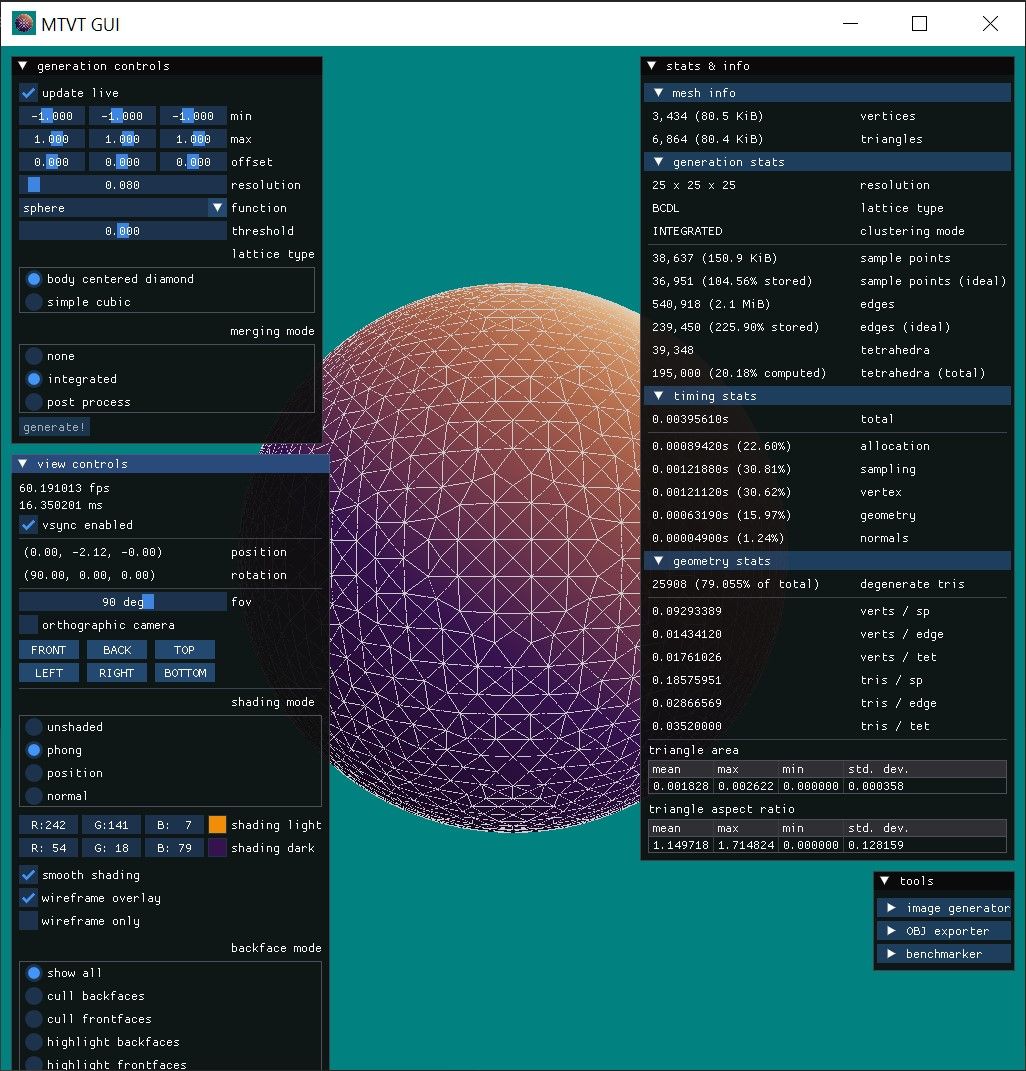
Task: Open the function dropdown showing sphere
Action: pyautogui.click(x=124, y=208)
